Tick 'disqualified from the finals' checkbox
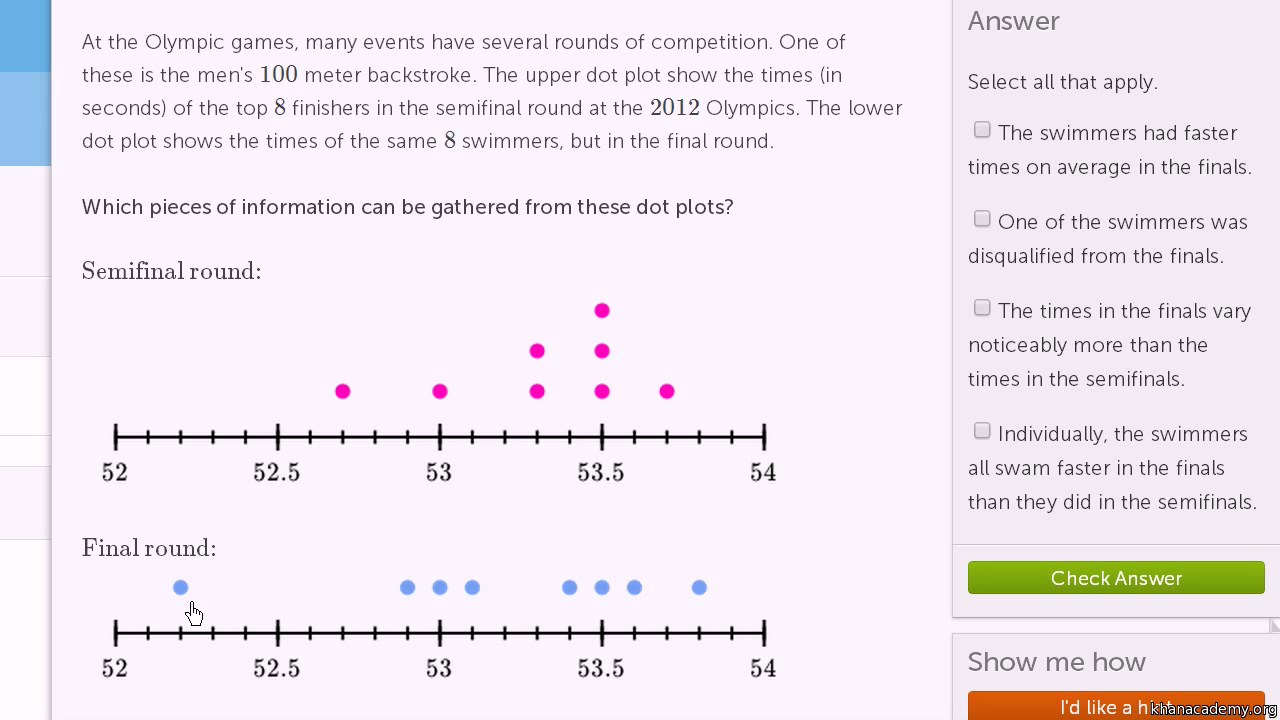 point(982,219)
